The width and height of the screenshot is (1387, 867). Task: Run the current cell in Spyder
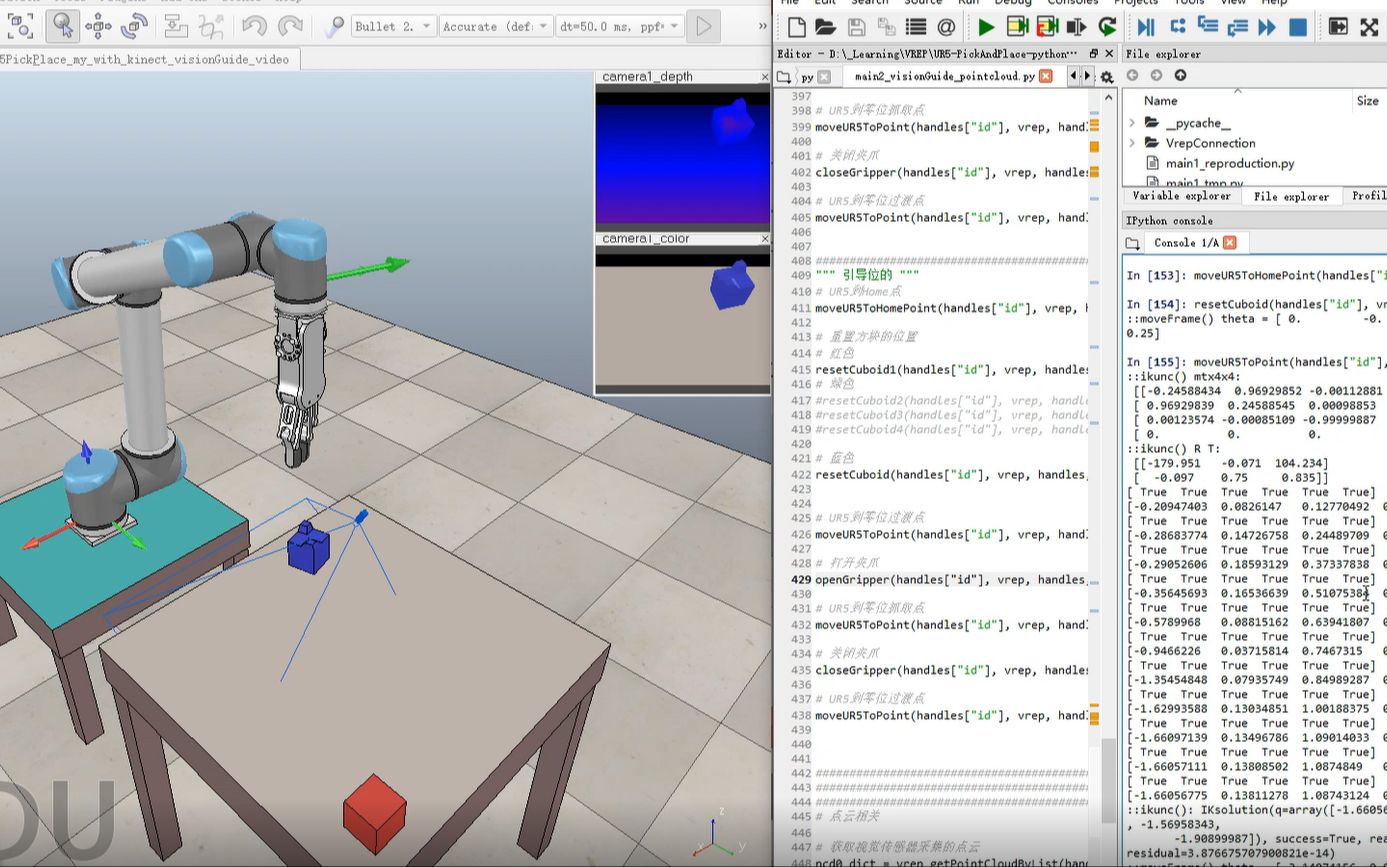(x=1017, y=27)
